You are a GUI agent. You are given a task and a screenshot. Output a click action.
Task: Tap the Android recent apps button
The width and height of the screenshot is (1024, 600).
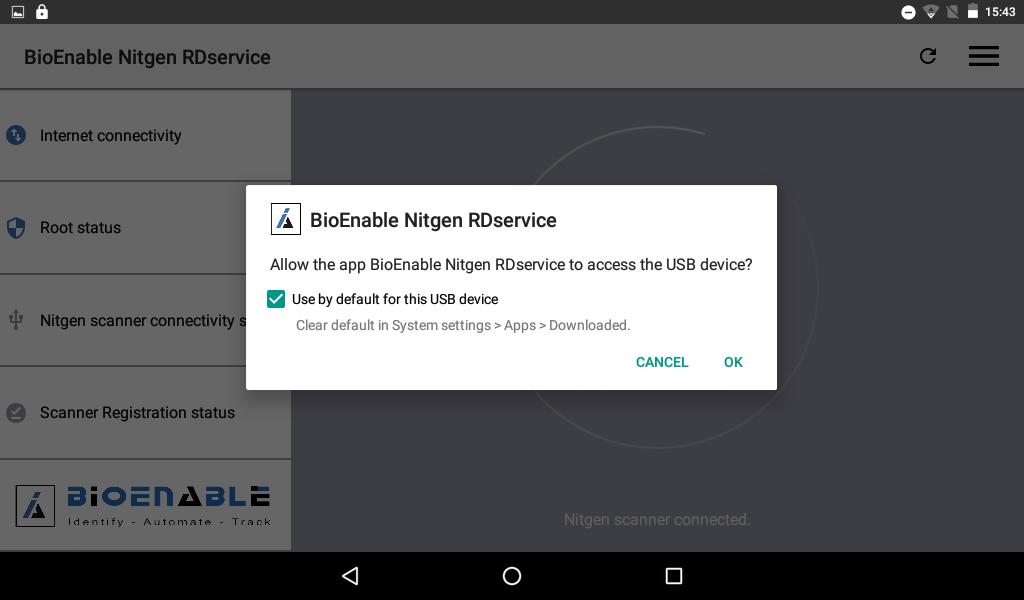673,576
